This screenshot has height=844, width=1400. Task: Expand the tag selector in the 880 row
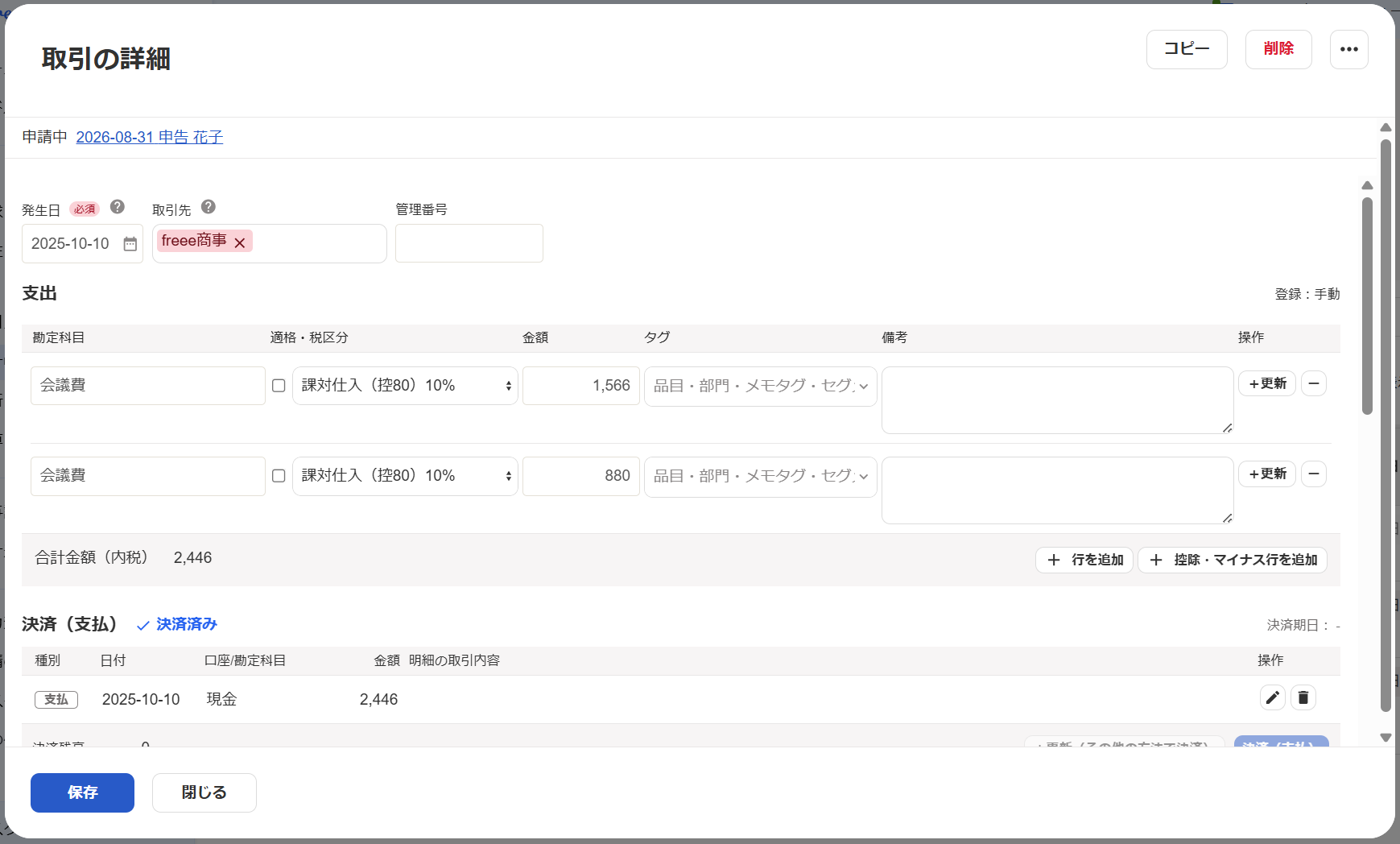click(x=760, y=476)
